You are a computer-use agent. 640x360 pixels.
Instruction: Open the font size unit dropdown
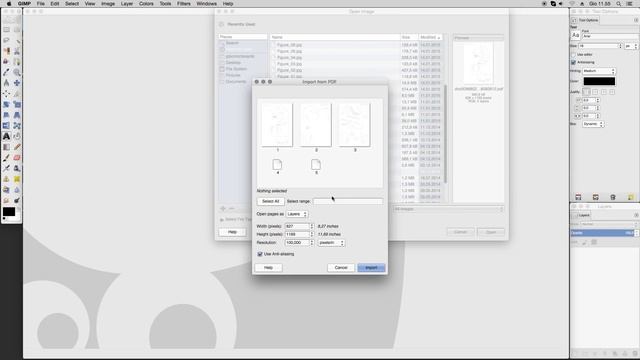(631, 46)
